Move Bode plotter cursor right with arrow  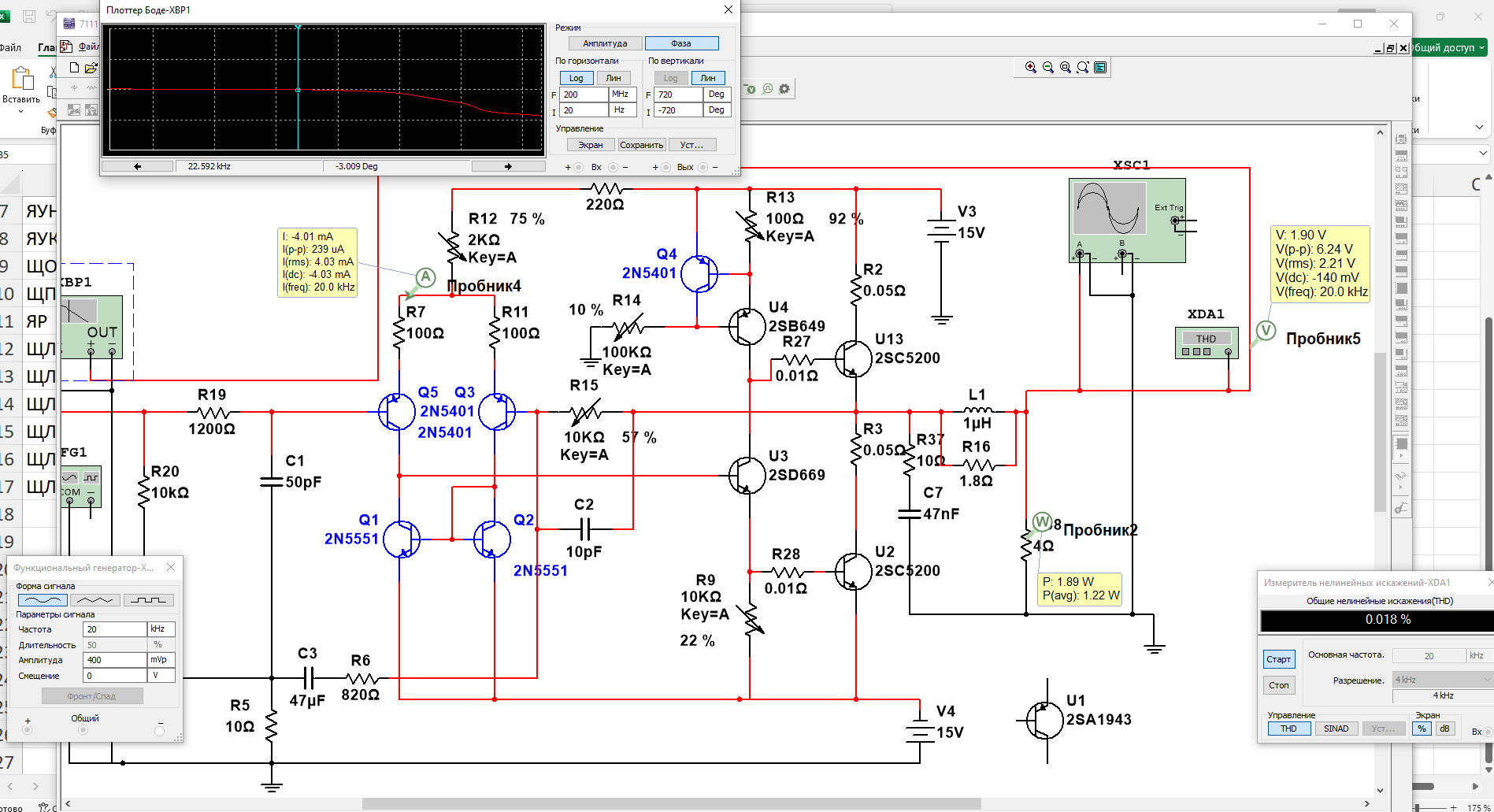pos(508,166)
